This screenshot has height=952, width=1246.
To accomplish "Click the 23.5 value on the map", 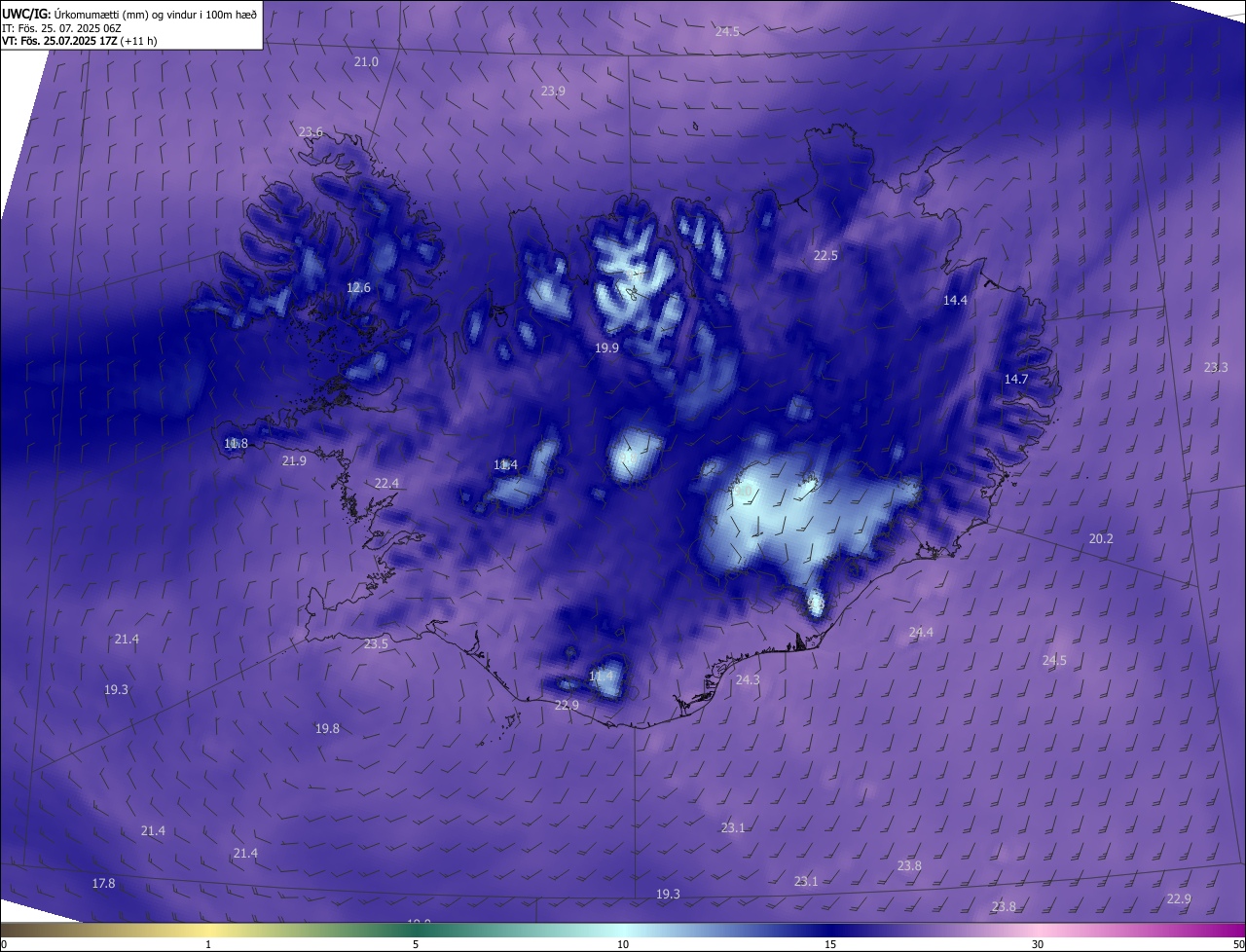I will pyautogui.click(x=376, y=643).
